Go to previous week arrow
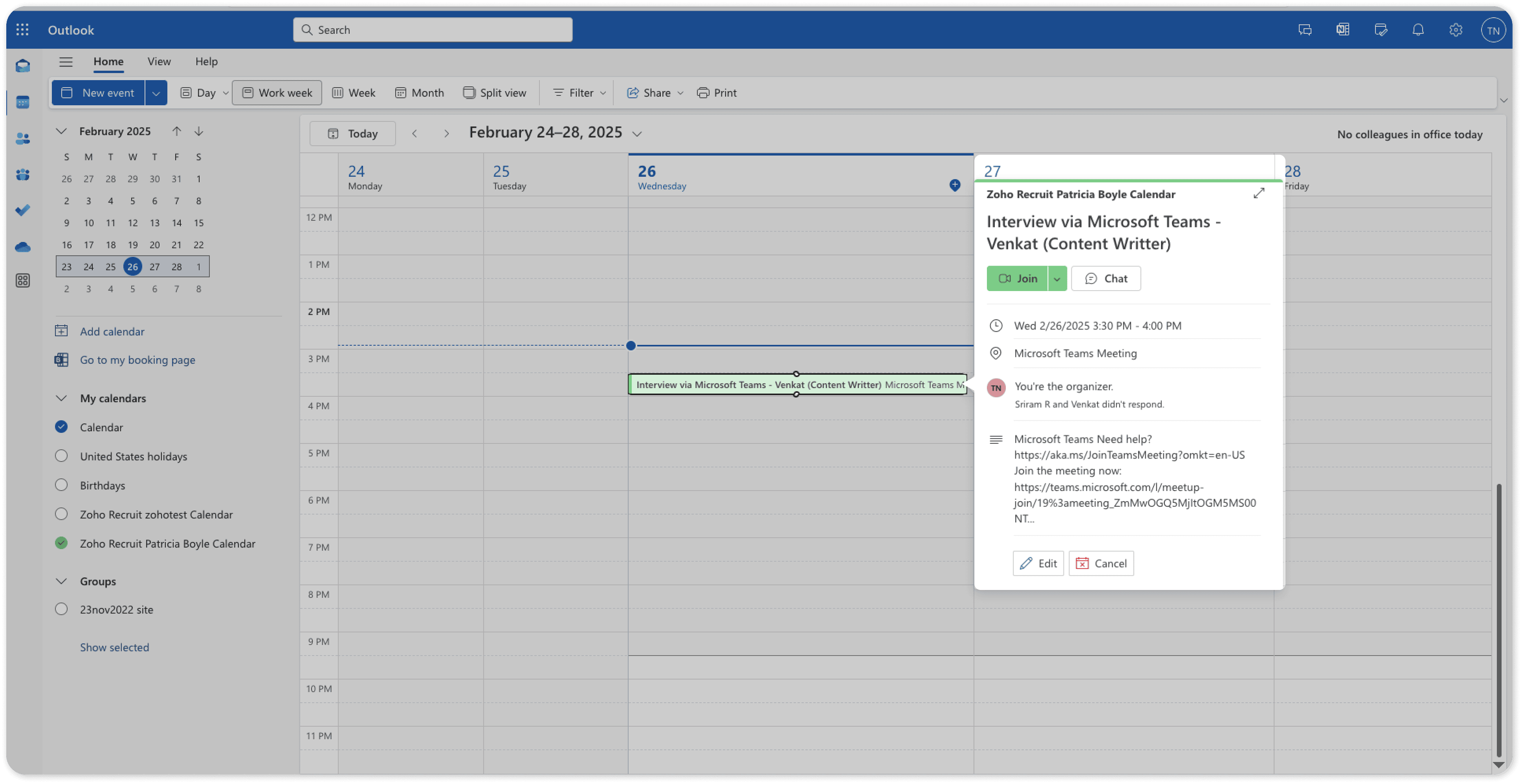 (415, 134)
